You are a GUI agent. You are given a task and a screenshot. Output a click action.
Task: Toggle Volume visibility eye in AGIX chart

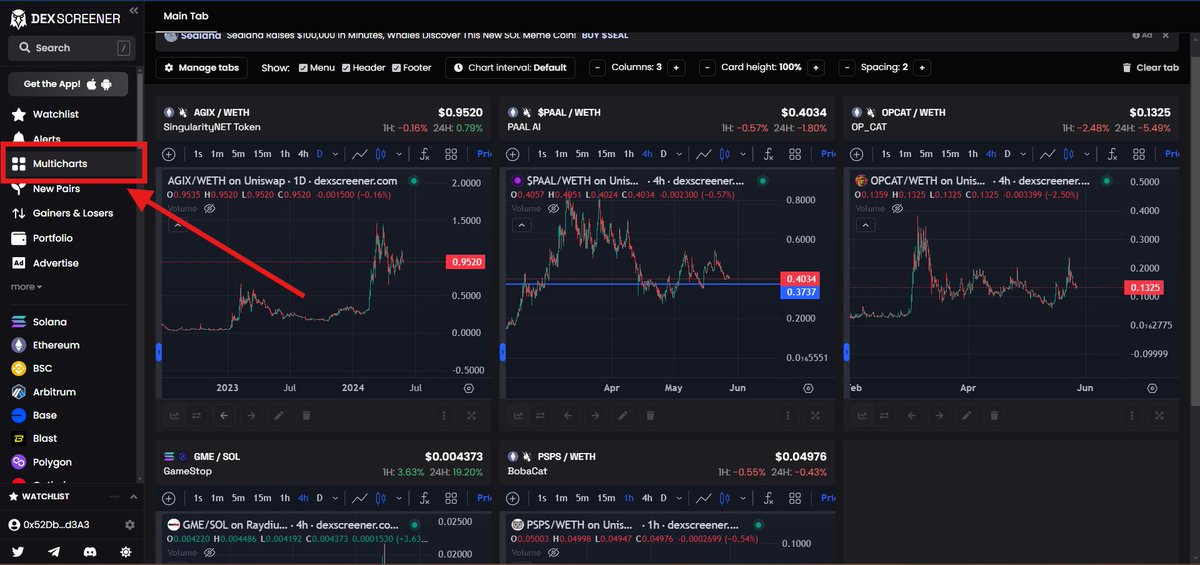[210, 210]
